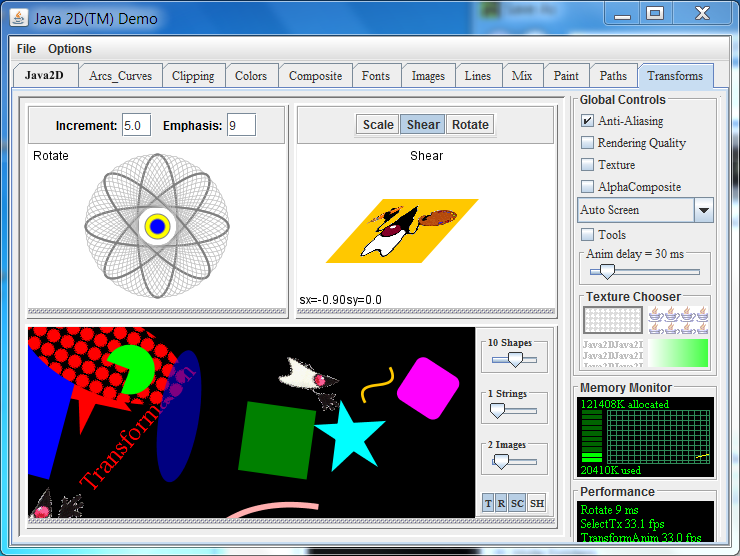
Task: Open the Options menu
Action: click(x=70, y=49)
